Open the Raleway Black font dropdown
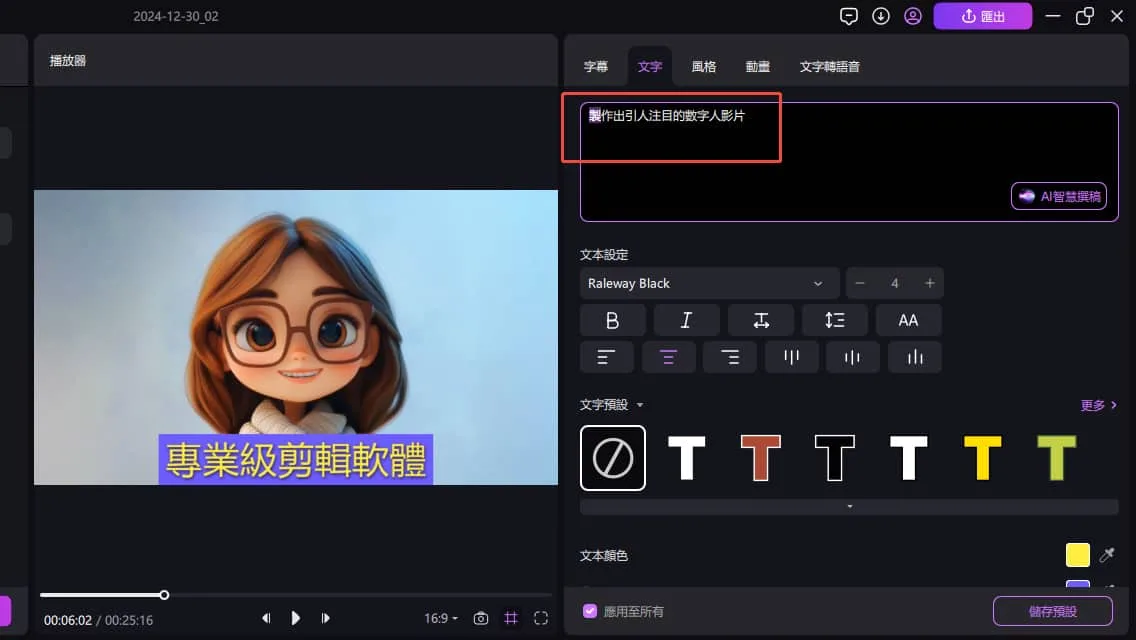 tap(709, 283)
